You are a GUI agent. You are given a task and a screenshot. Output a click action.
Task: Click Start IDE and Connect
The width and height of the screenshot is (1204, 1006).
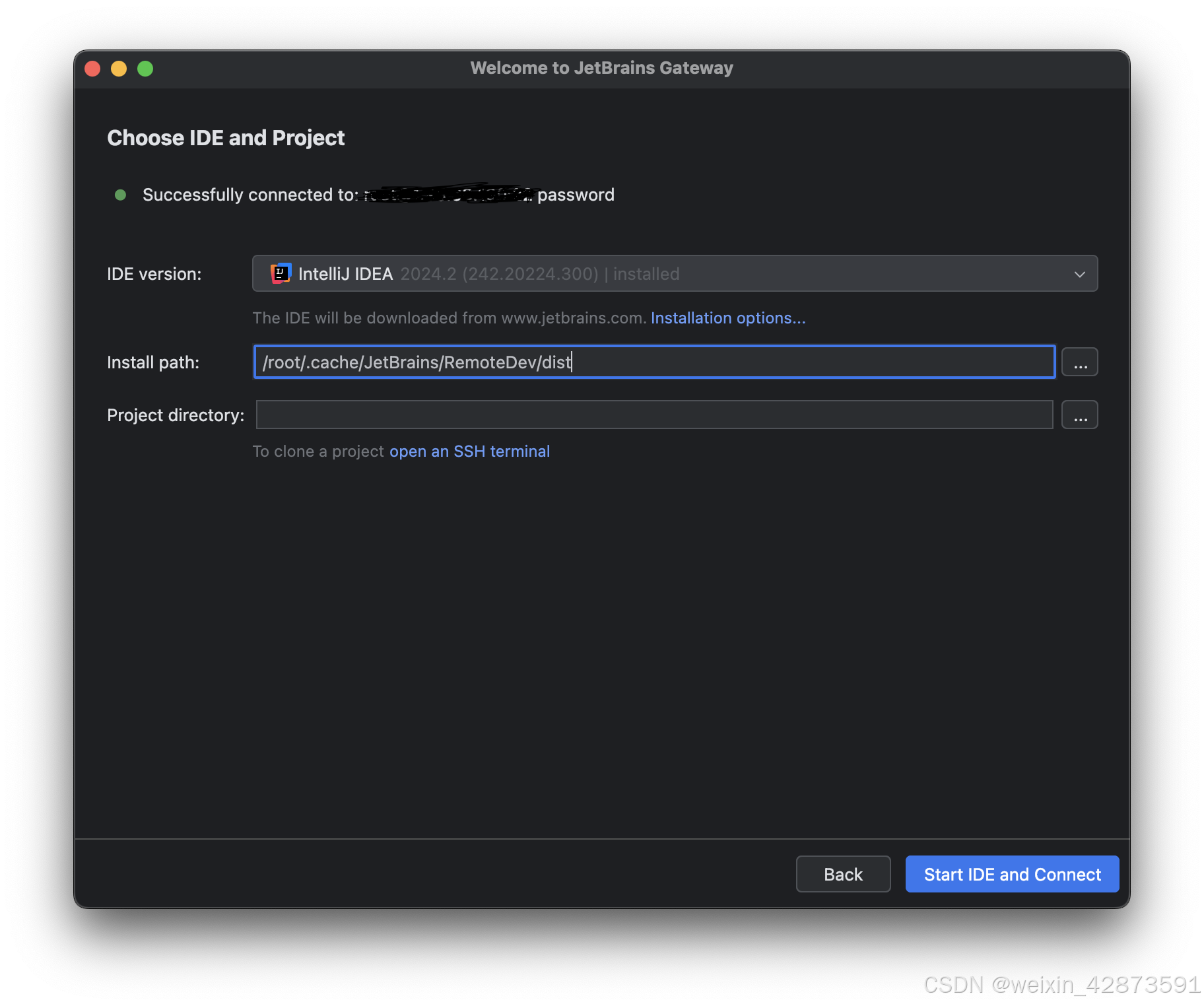pos(1012,874)
